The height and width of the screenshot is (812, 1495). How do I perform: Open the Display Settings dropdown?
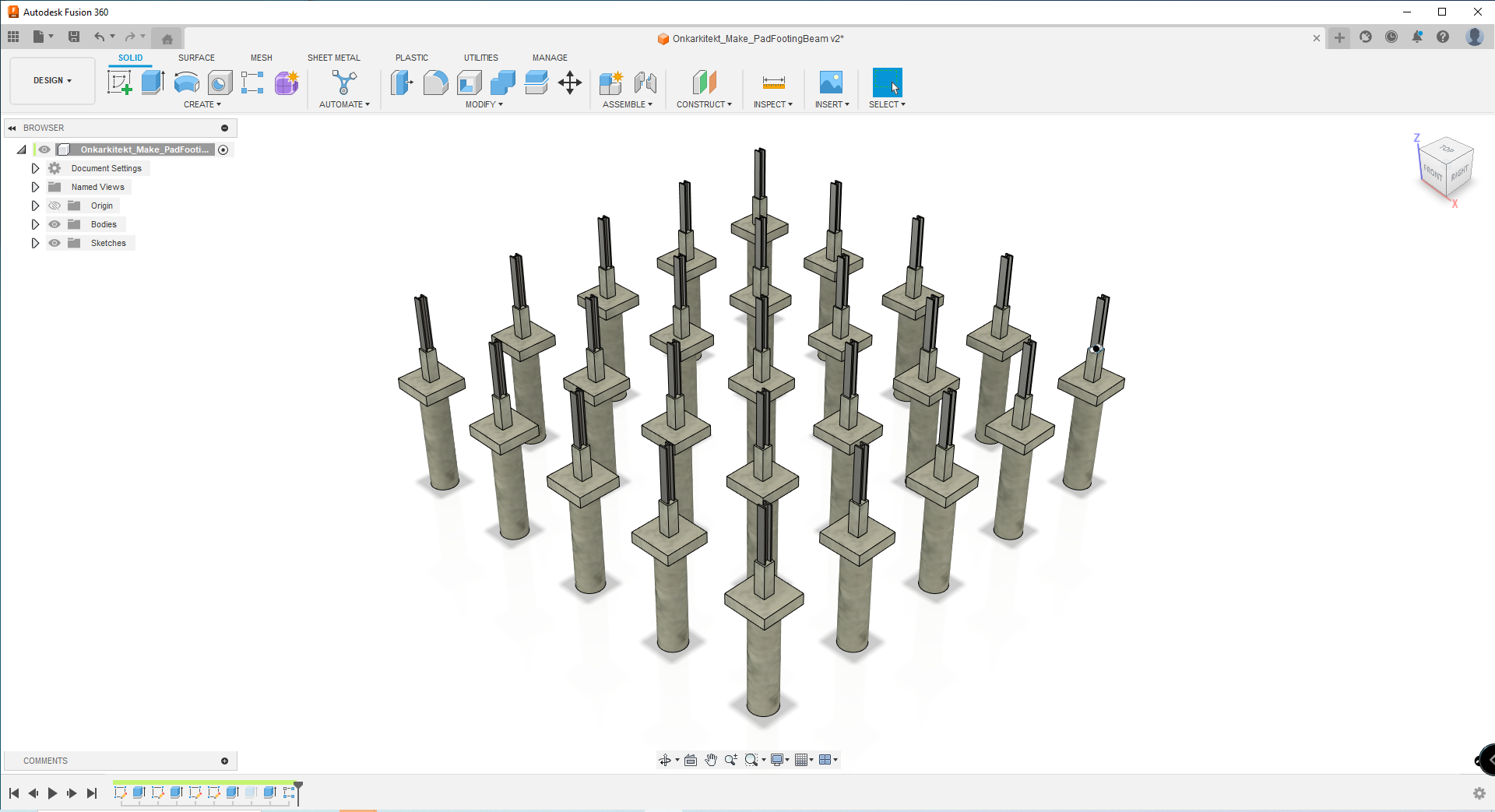click(x=780, y=759)
